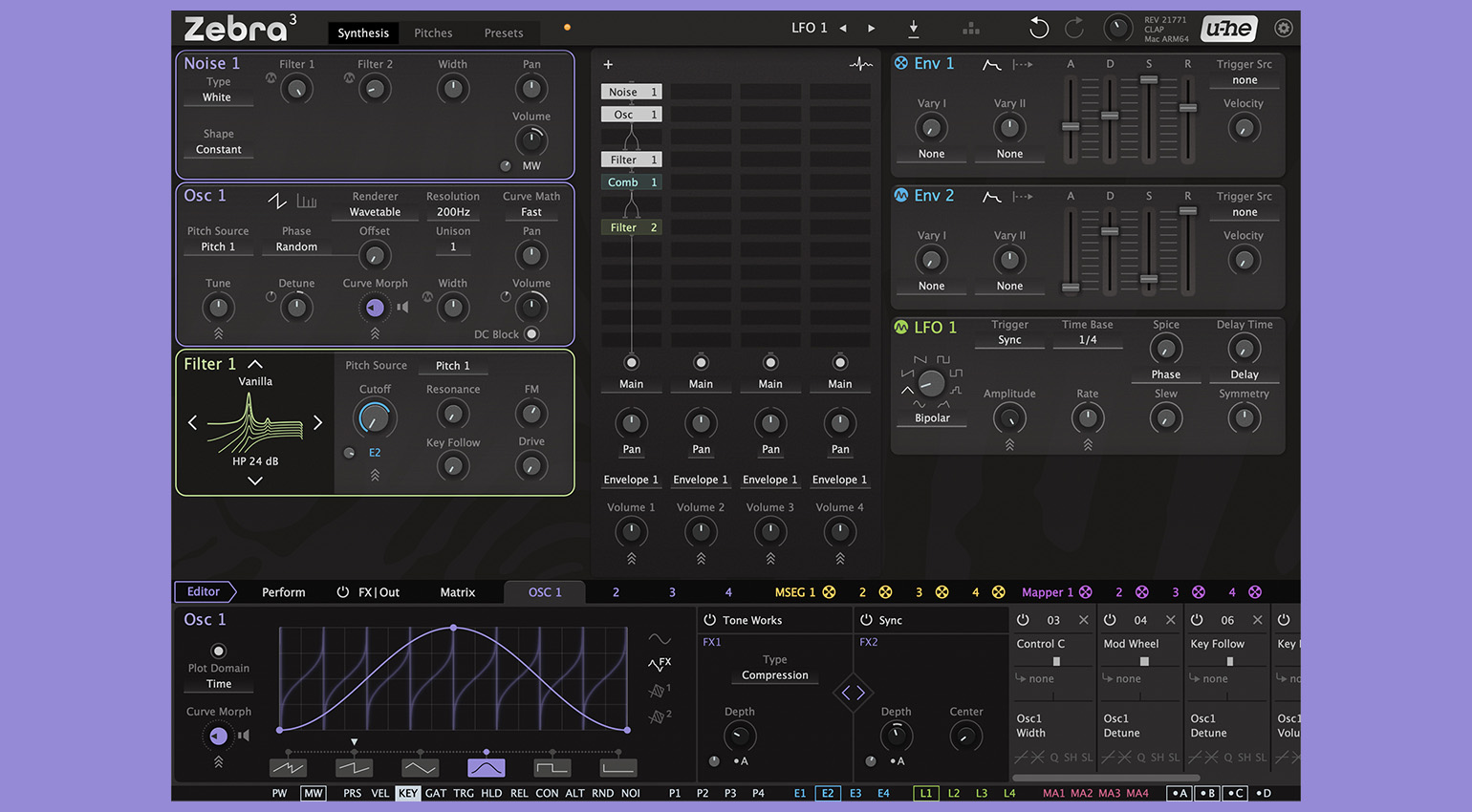1472x812 pixels.
Task: Open settings gear icon in header
Action: tap(1284, 29)
